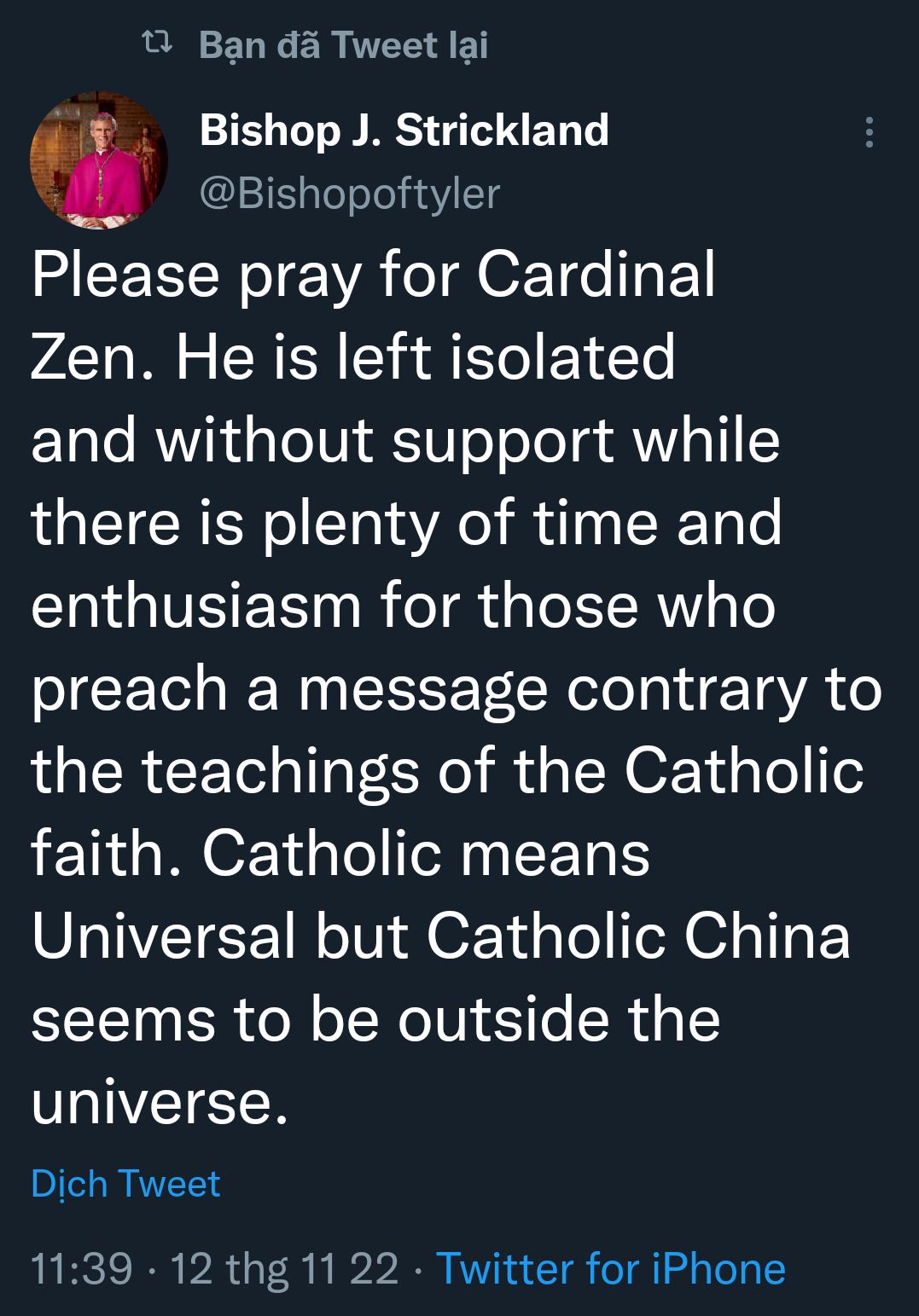Open the Twitter for iPhone source link

[610, 1268]
